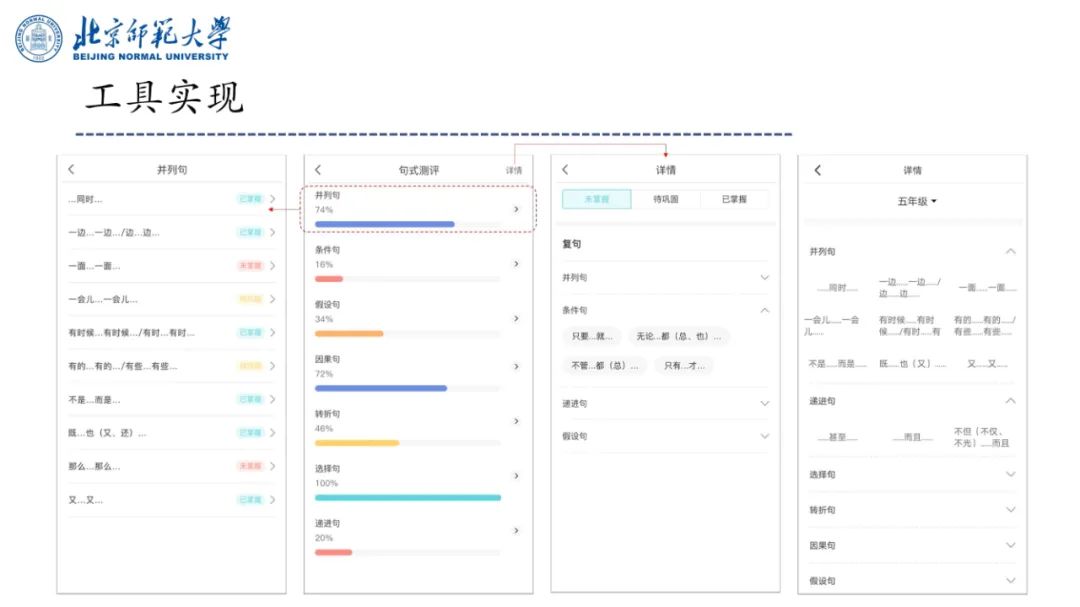This screenshot has height=607, width=1080.
Task: Click the 选择句 100% progress bar
Action: coord(407,495)
